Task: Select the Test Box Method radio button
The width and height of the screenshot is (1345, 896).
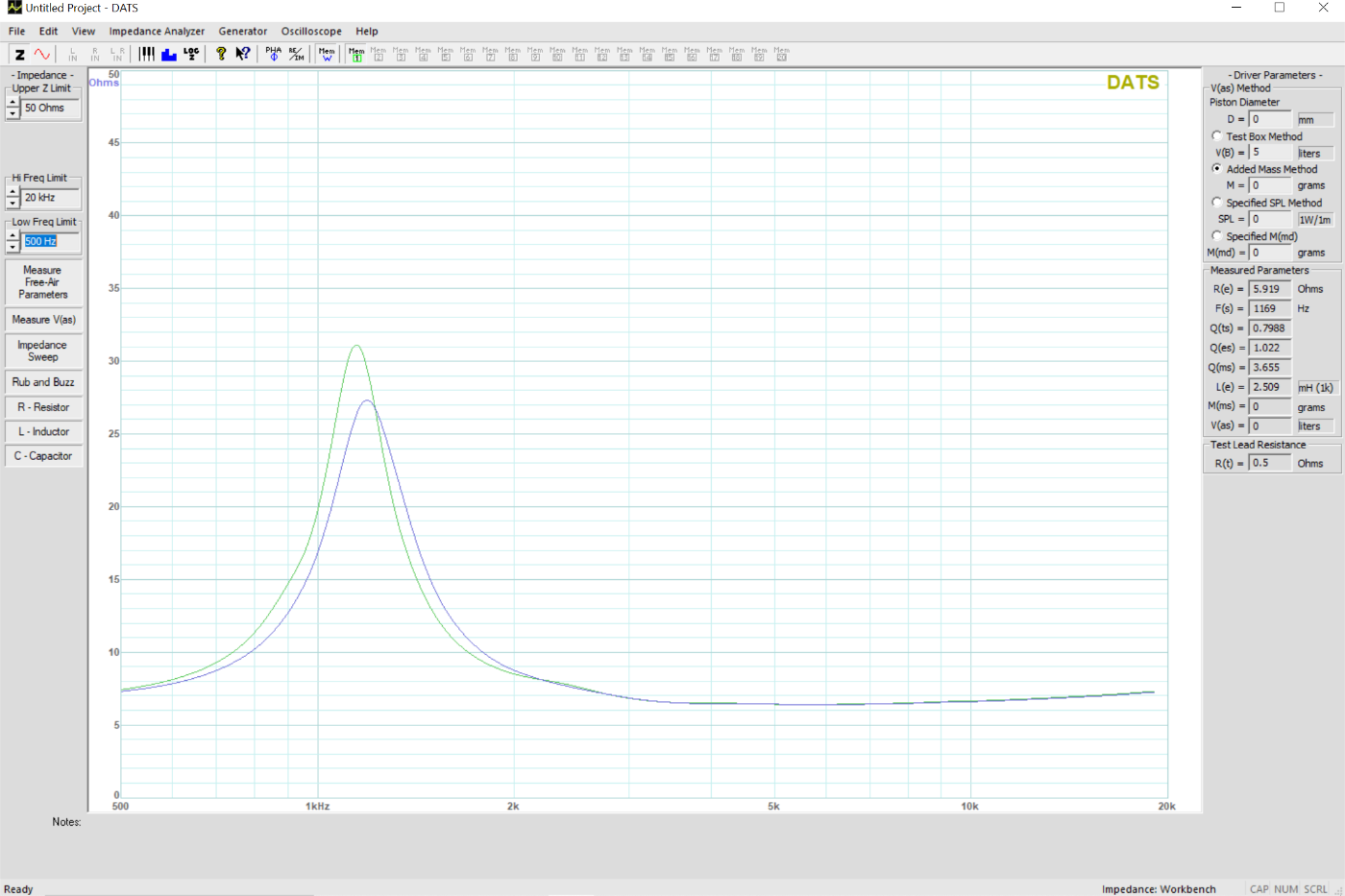Action: pos(1217,136)
